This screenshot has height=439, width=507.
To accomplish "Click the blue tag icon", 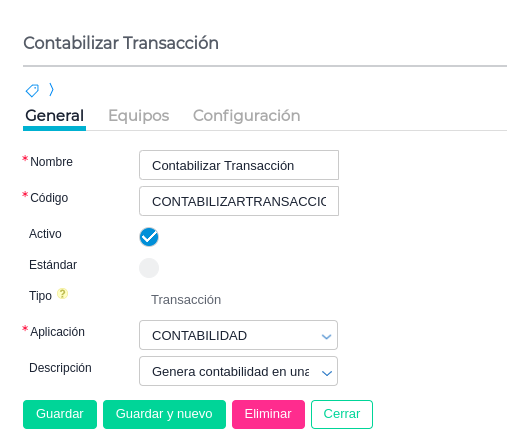I will tap(32, 90).
